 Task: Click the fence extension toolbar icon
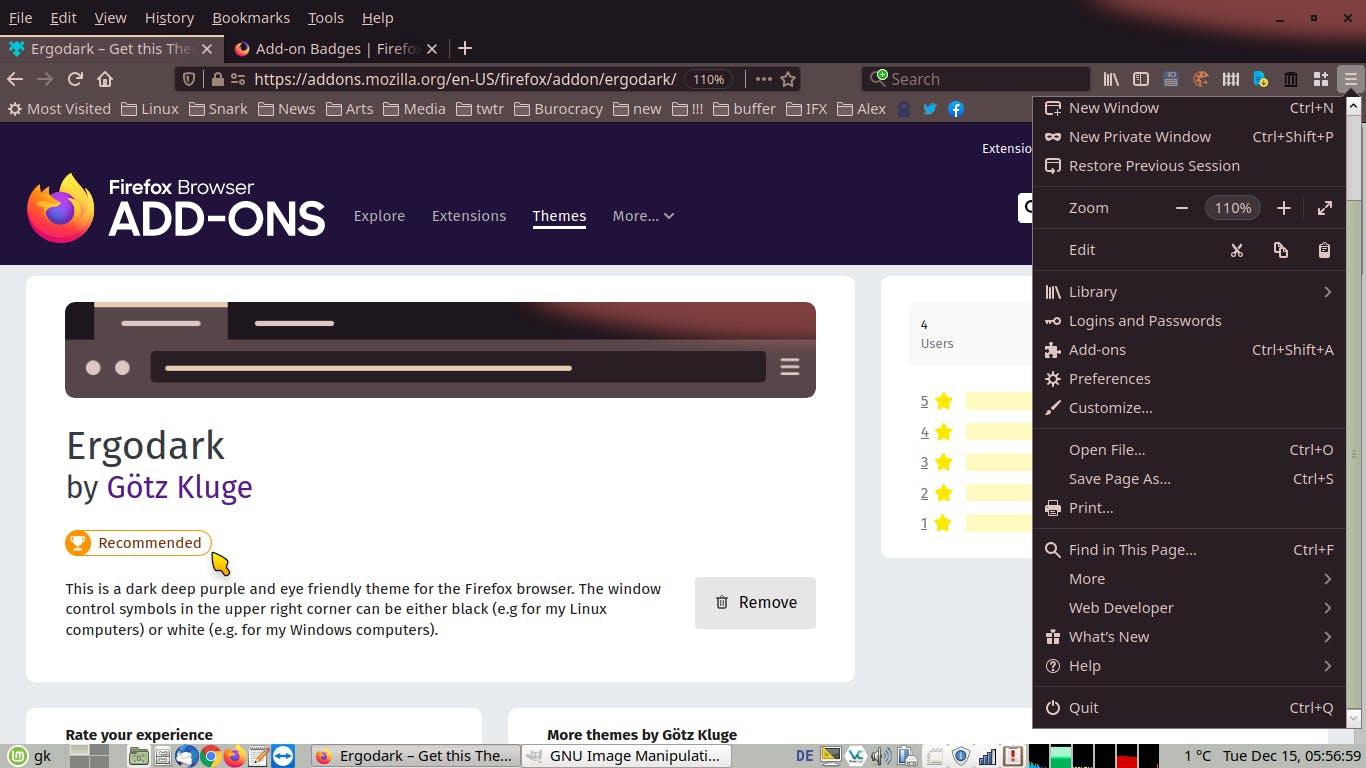(1231, 79)
